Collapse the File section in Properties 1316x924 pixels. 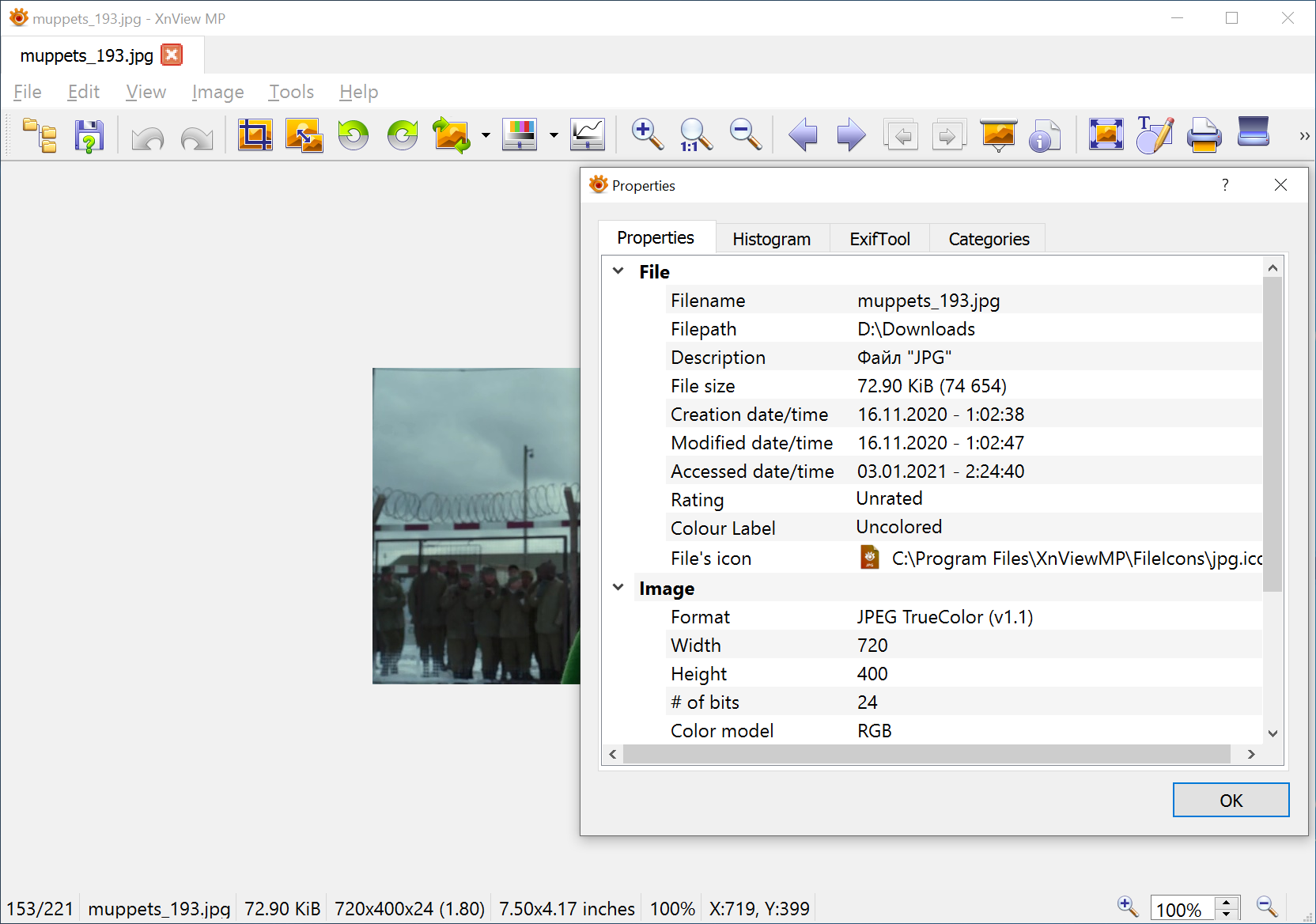tap(618, 271)
